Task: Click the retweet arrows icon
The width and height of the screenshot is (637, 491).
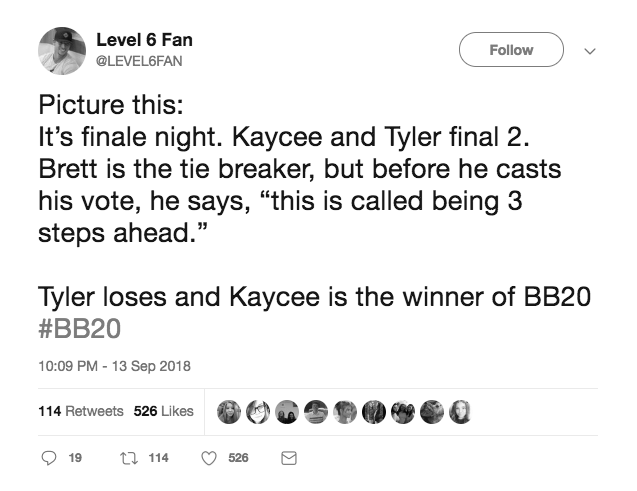Action: [129, 459]
